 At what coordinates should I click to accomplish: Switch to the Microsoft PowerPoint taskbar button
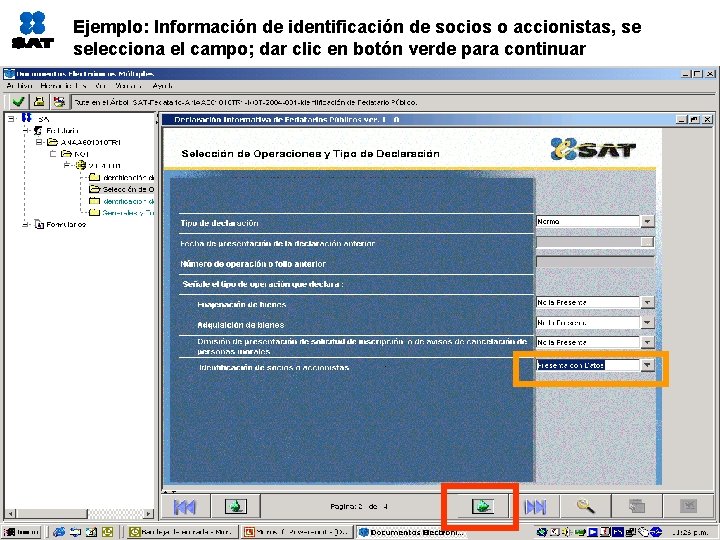pyautogui.click(x=298, y=532)
